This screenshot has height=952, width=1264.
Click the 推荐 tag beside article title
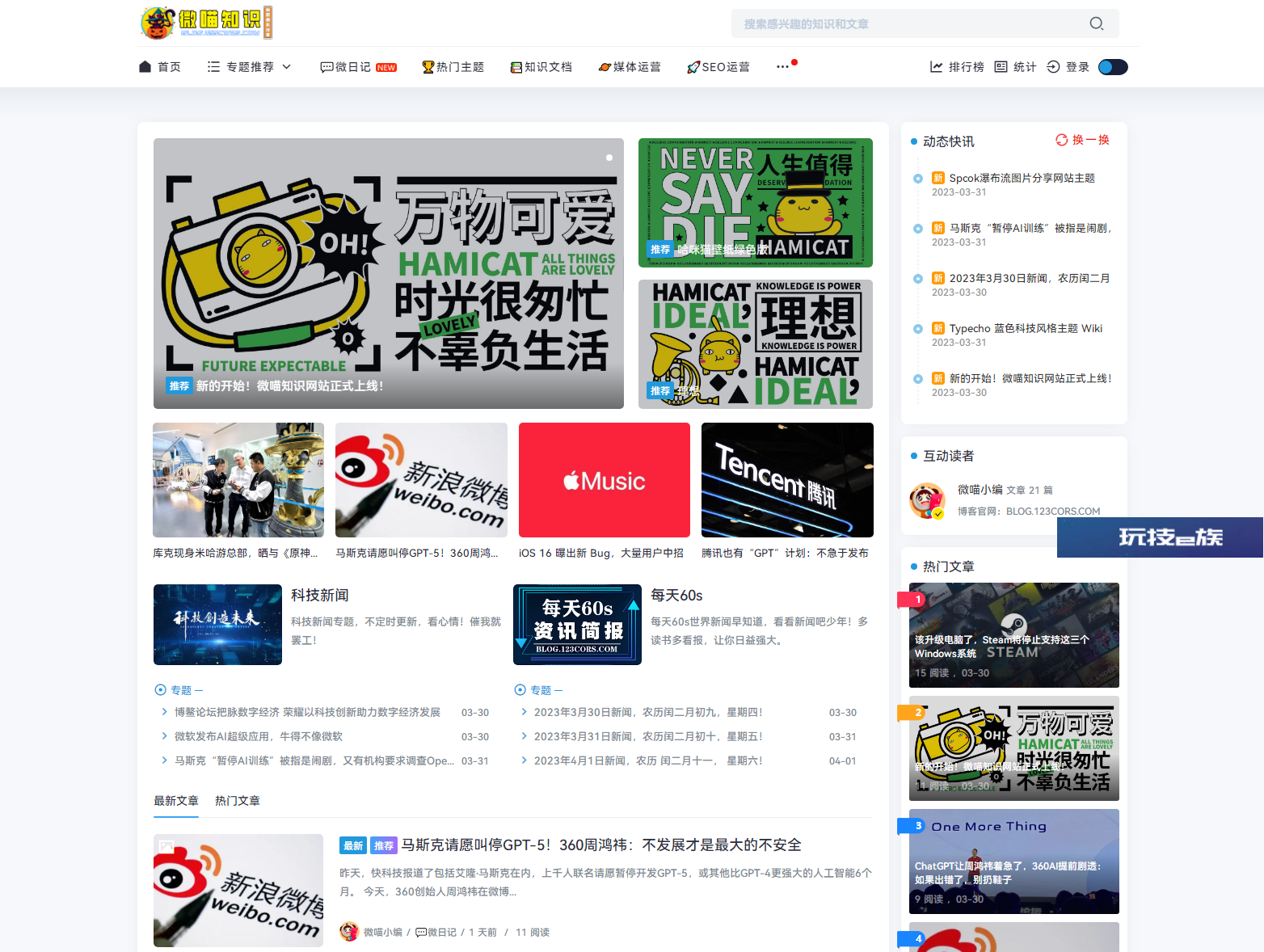tap(384, 845)
